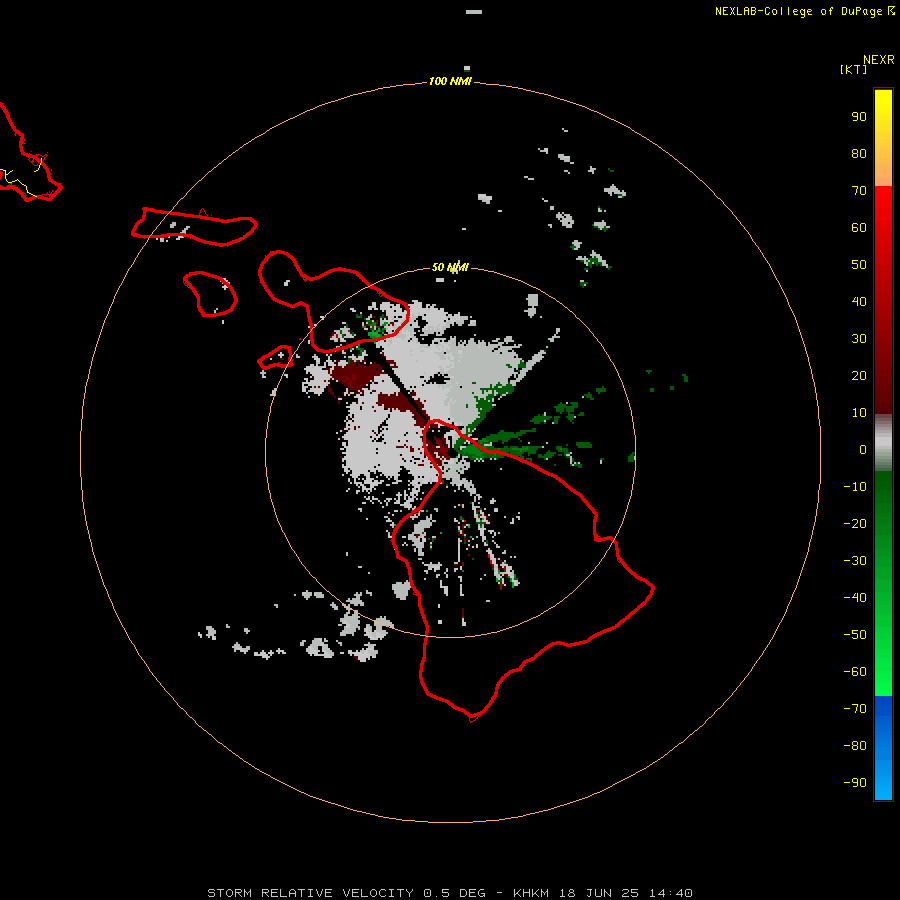Click the -10 value on velocity scale

click(x=855, y=487)
